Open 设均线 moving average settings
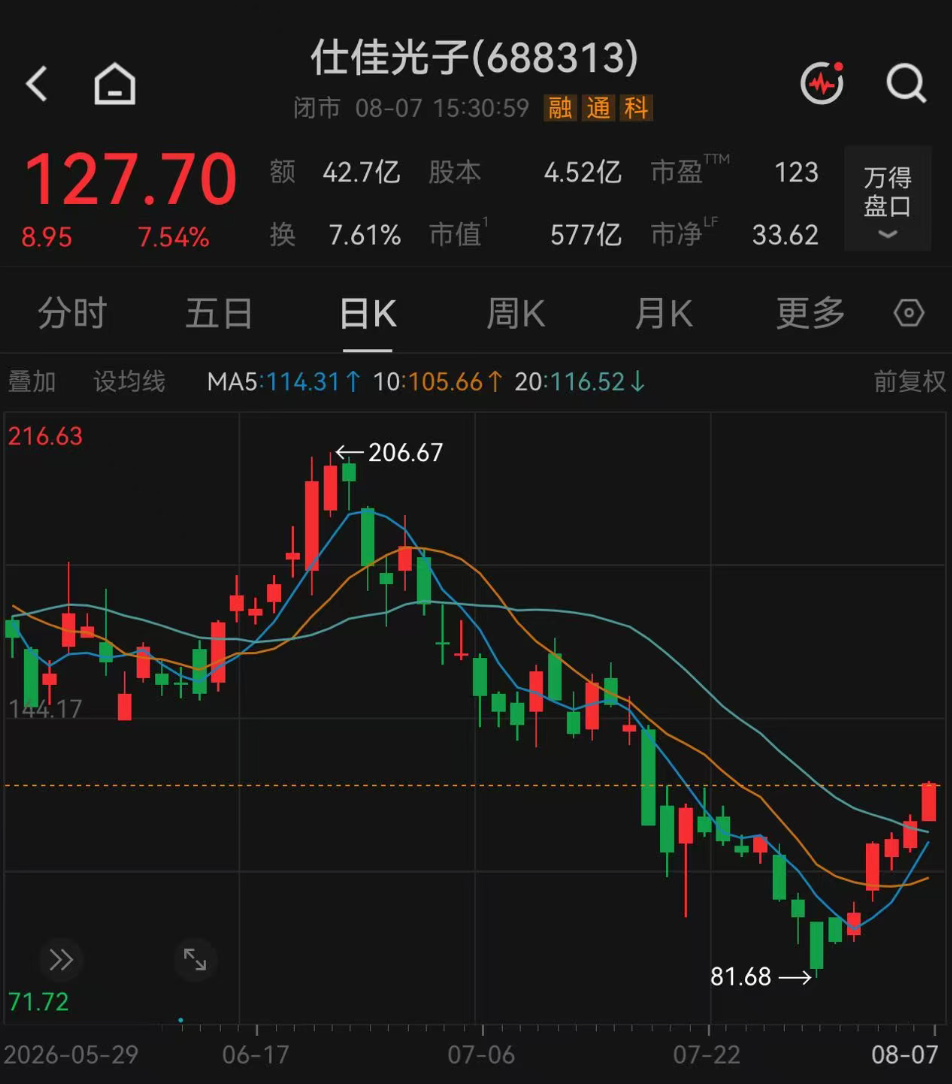 tap(129, 382)
